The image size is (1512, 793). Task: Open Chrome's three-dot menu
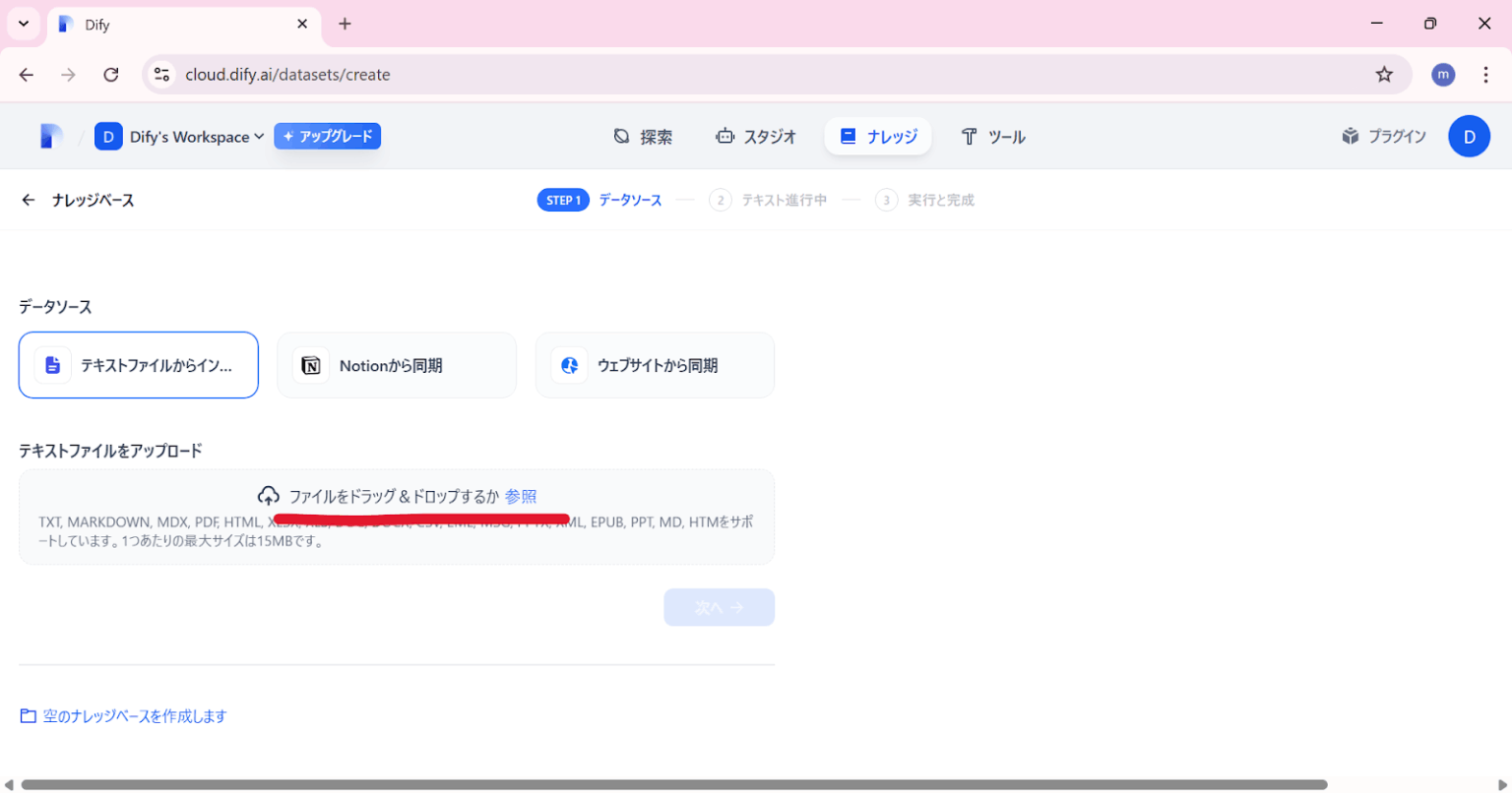coord(1486,74)
